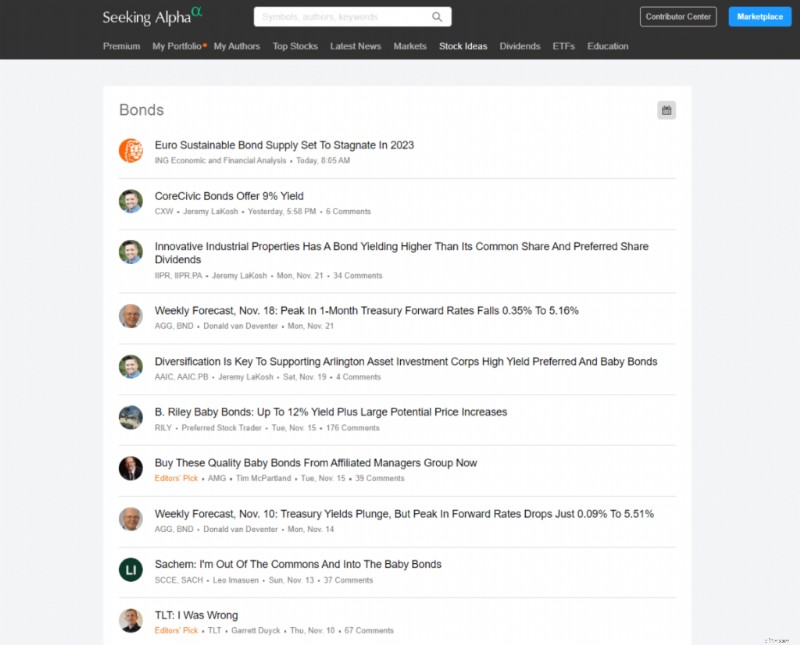The height and width of the screenshot is (645, 800).
Task: Click ING Economic and Financial Analysis author
Action: [220, 161]
